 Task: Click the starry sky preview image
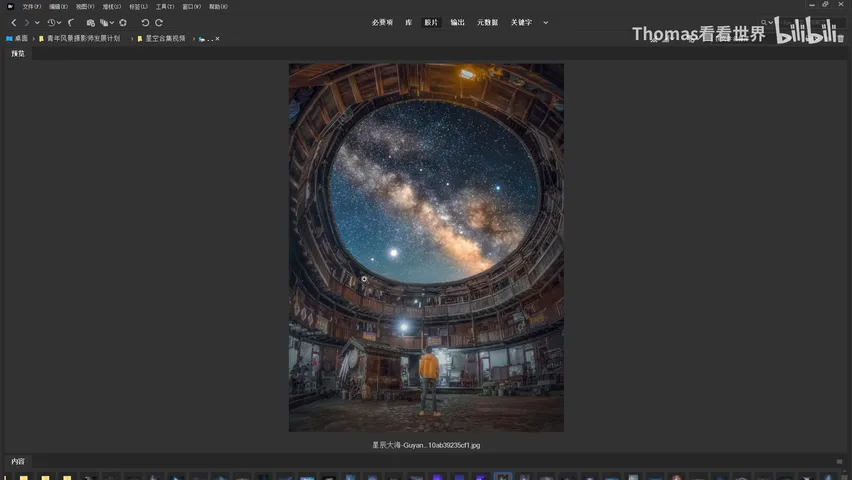426,247
